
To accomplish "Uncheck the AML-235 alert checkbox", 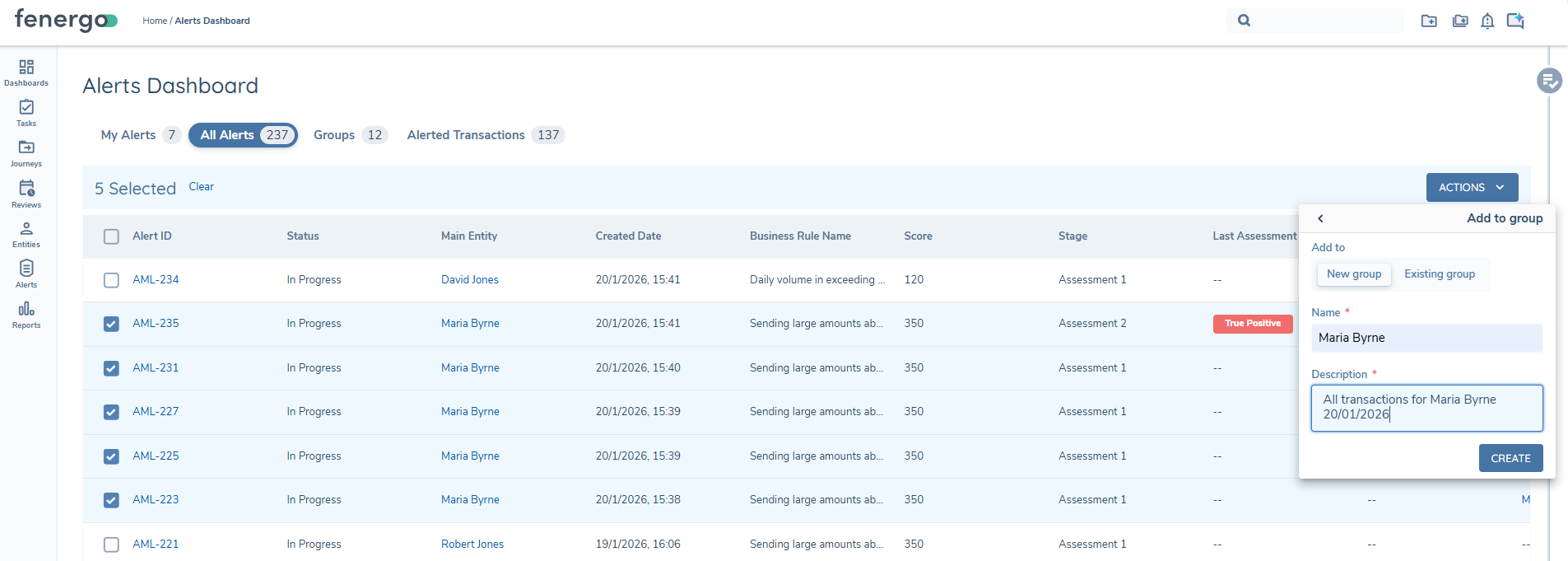I will pyautogui.click(x=111, y=324).
